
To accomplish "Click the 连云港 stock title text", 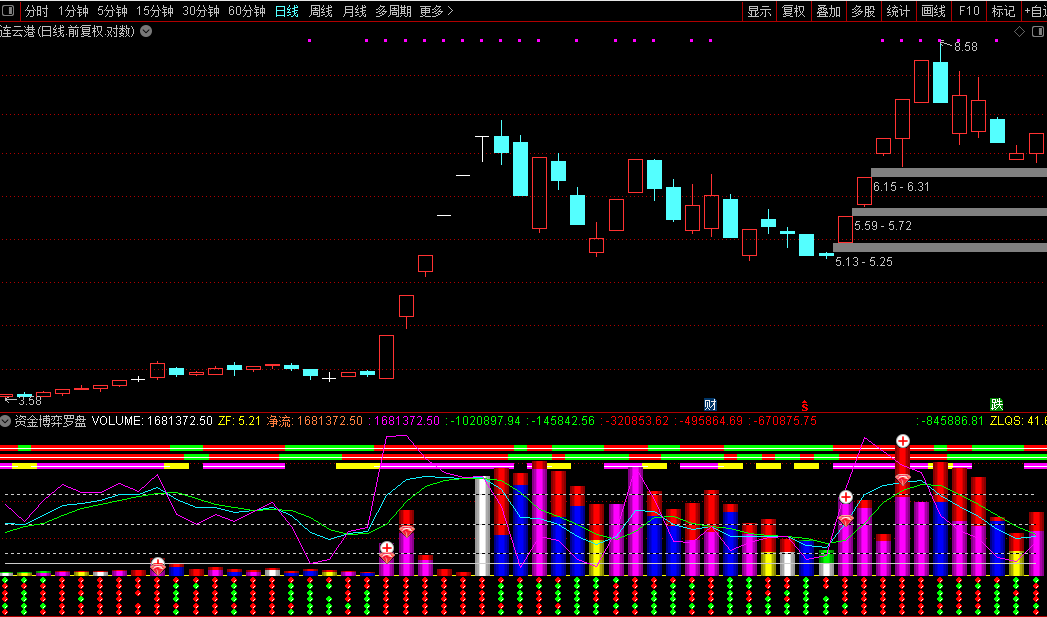I will 17,31.
